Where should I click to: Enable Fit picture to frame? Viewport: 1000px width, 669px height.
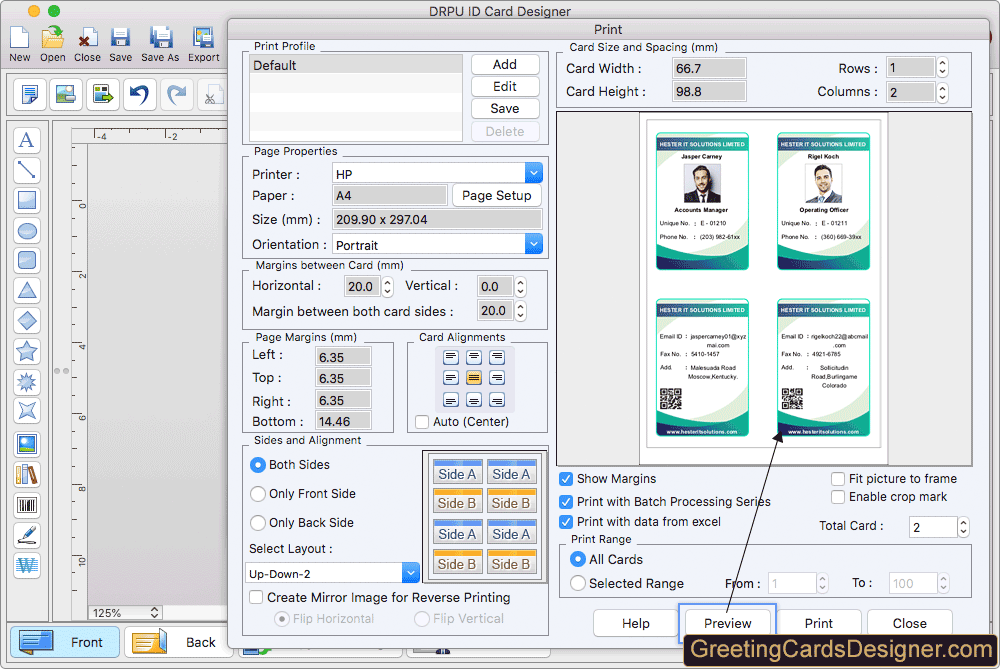tap(838, 478)
